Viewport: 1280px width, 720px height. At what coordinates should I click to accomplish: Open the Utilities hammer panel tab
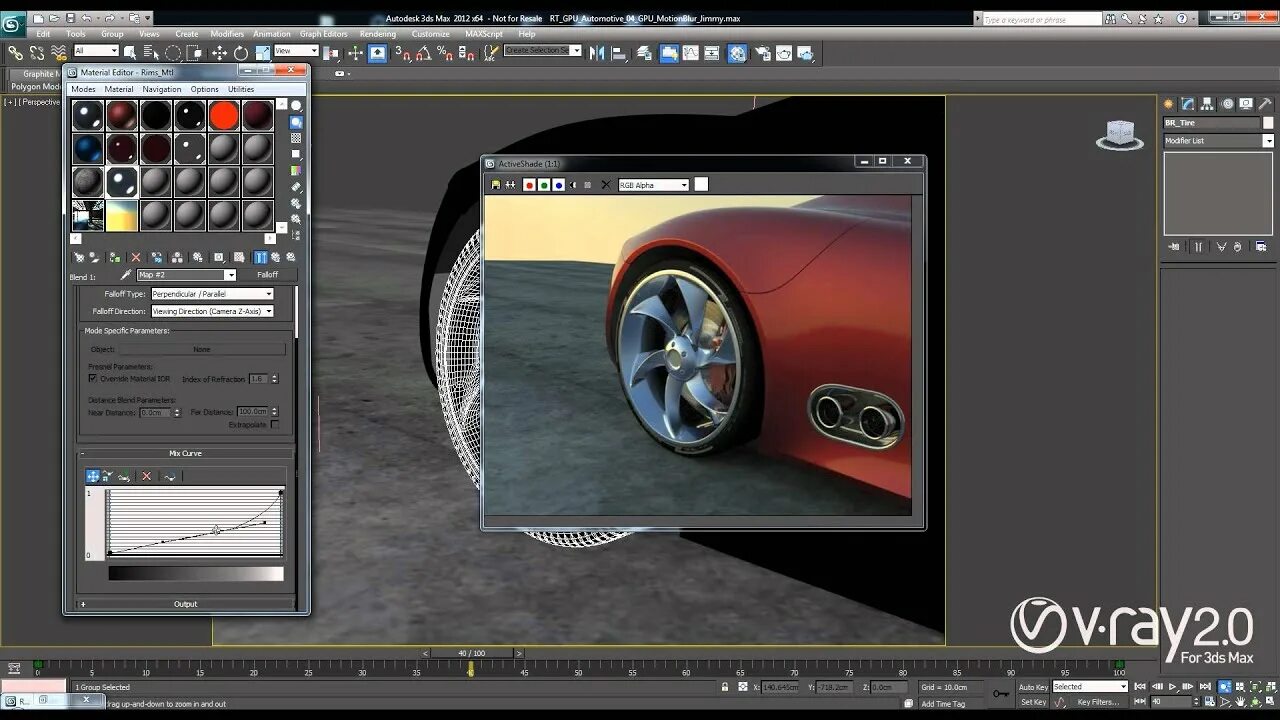(x=1265, y=104)
